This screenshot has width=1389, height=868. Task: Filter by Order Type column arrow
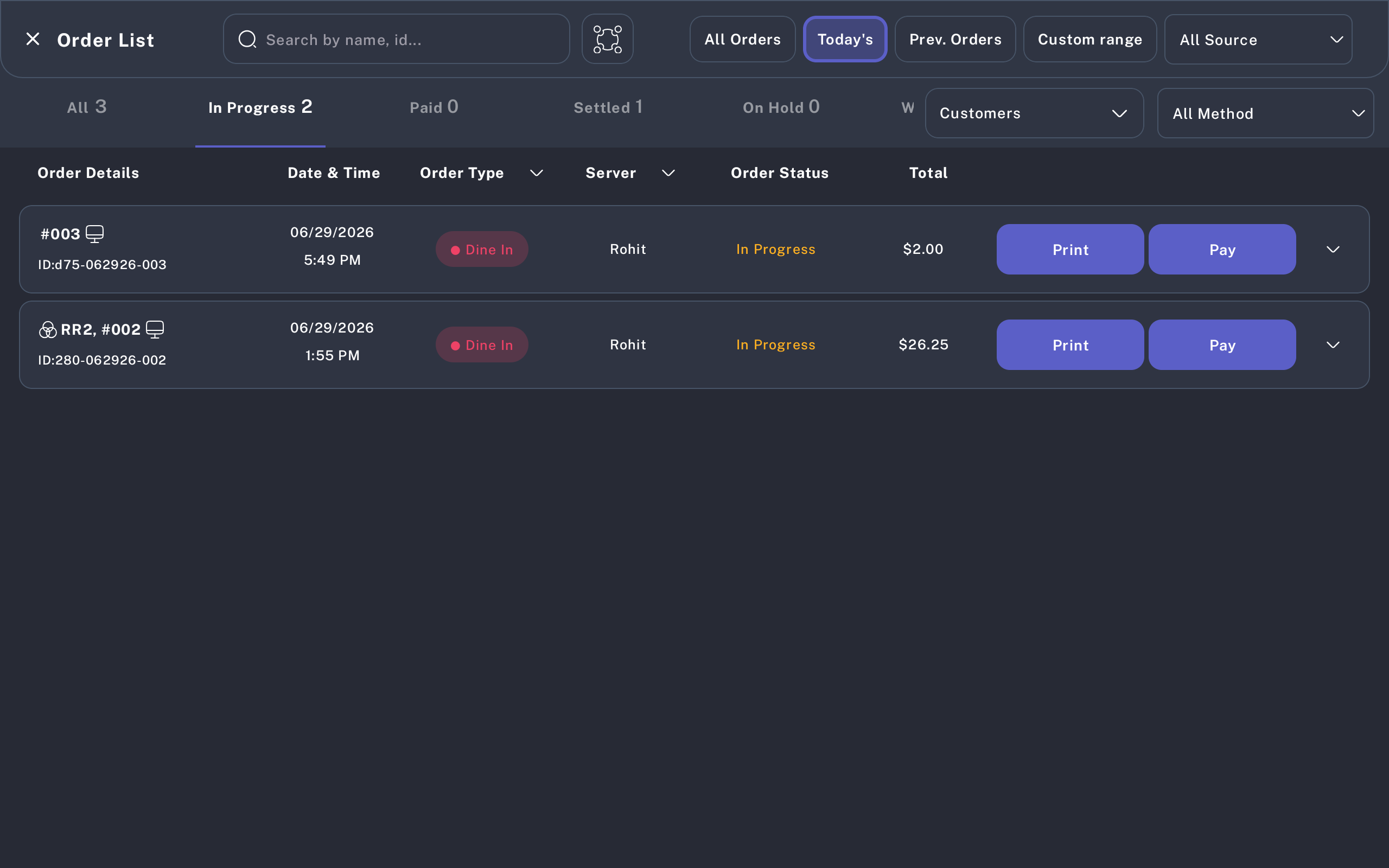point(537,173)
